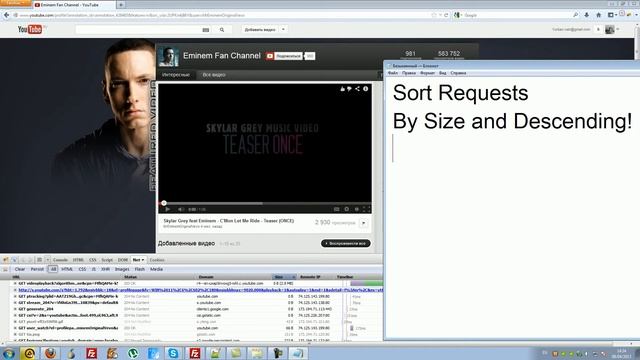Viewport: 640px width, 360px height.
Task: Reload the page in Firefox
Action: [x=446, y=15]
